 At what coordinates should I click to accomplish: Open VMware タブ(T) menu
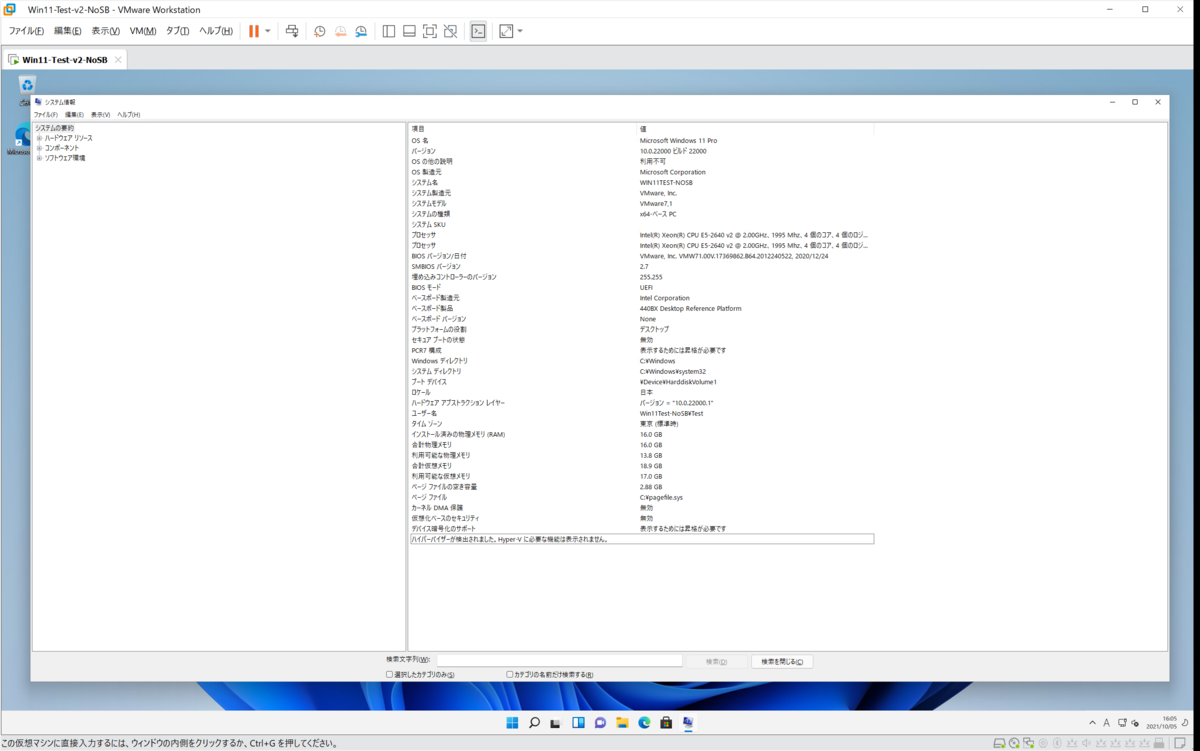point(177,31)
